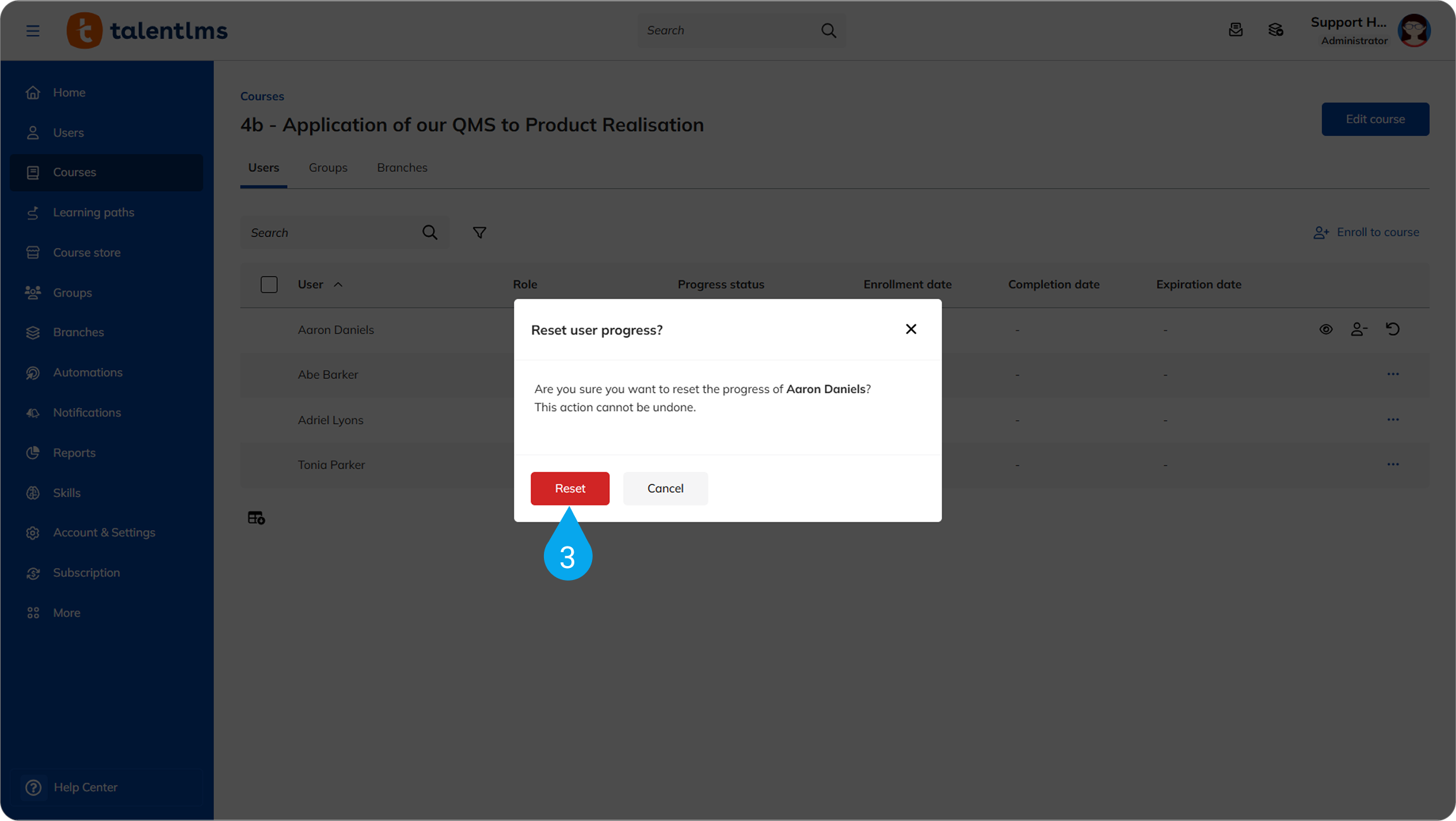Screen dimensions: 1456x821
Task: Open the filter funnel icon
Action: point(479,232)
